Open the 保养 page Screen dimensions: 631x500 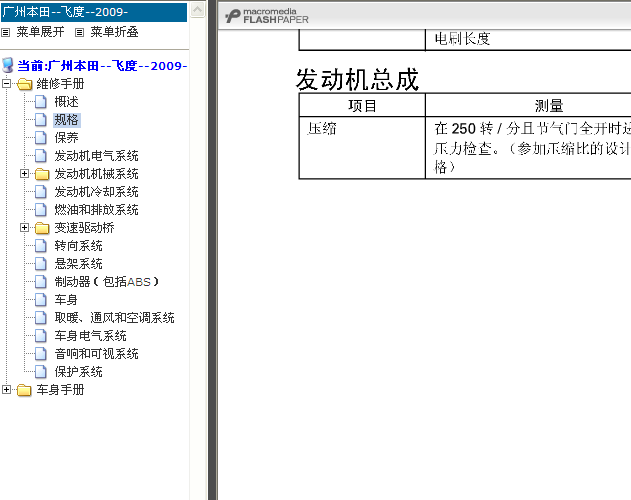(66, 138)
